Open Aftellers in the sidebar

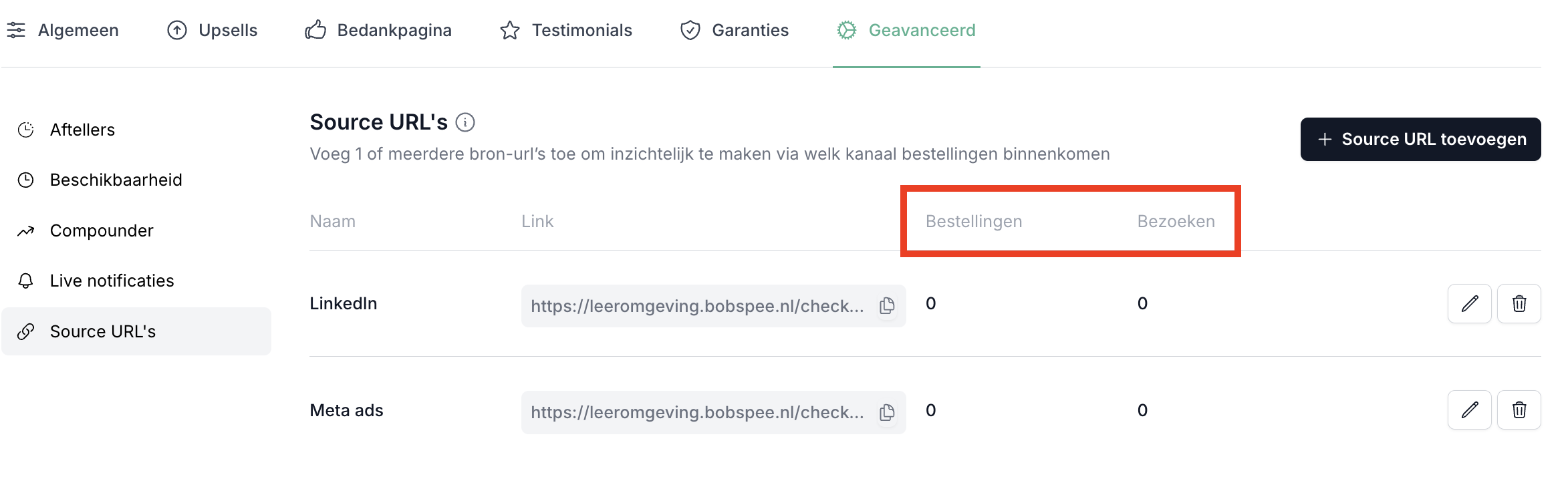(82, 130)
